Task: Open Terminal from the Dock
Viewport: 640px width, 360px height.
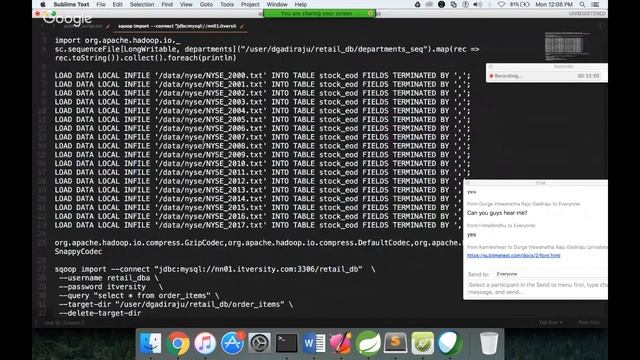Action: 287,343
